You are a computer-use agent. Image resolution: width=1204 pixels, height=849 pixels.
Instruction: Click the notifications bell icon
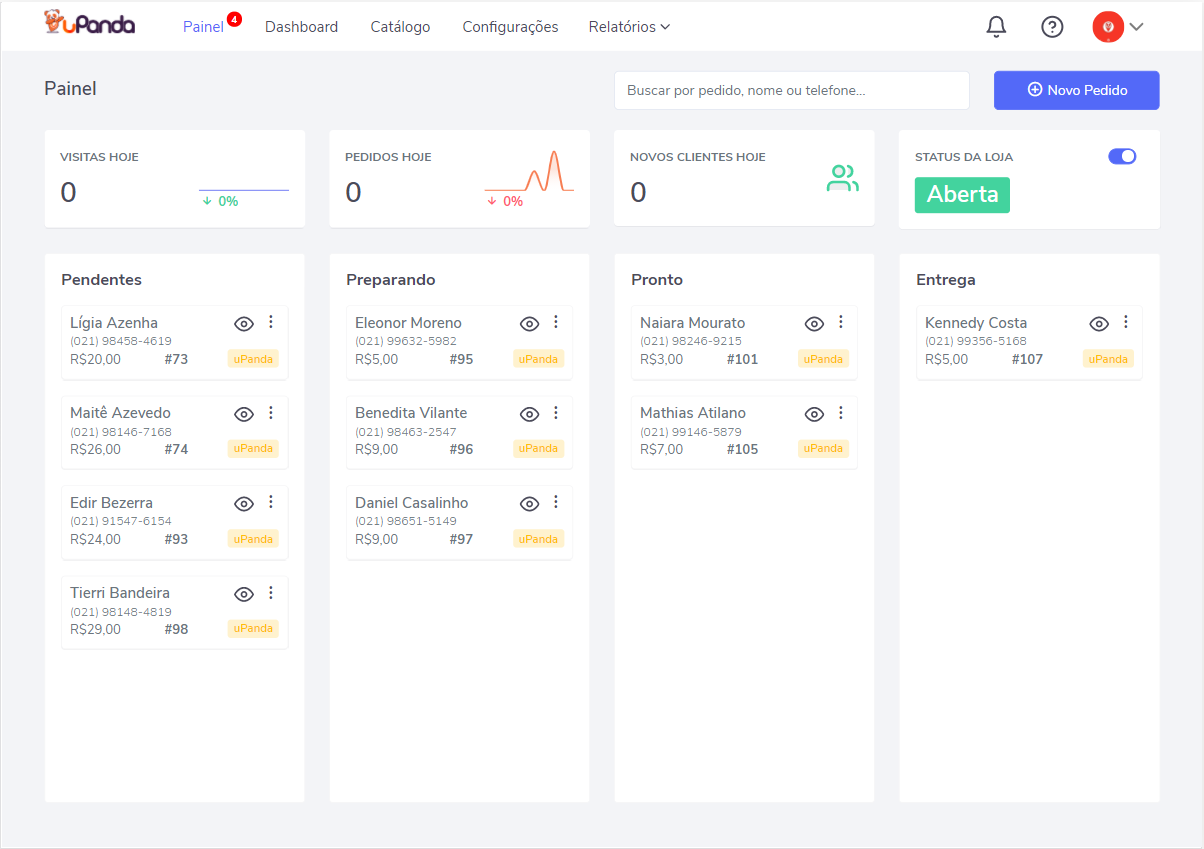[996, 27]
